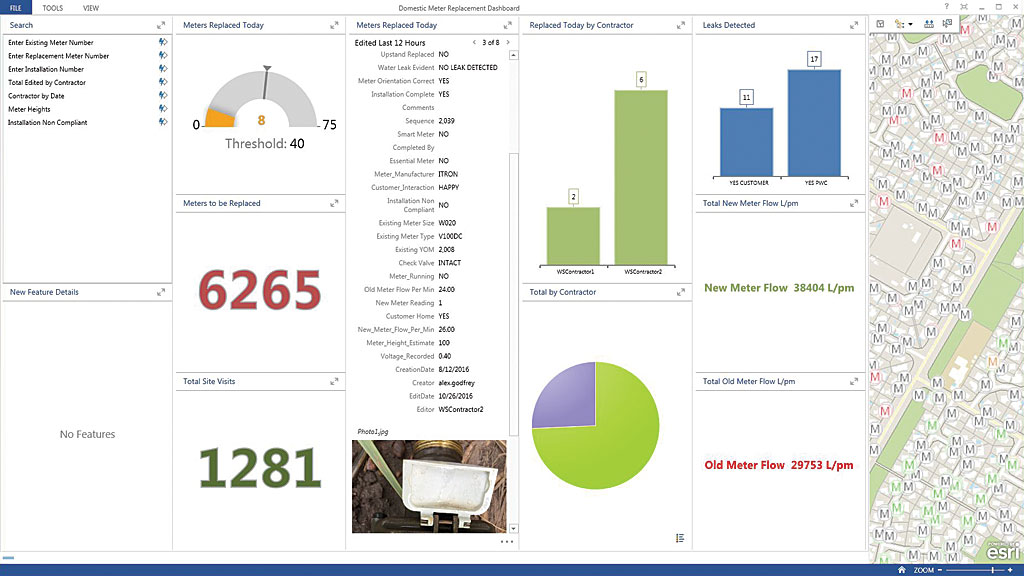Open the VIEW menu

click(91, 8)
